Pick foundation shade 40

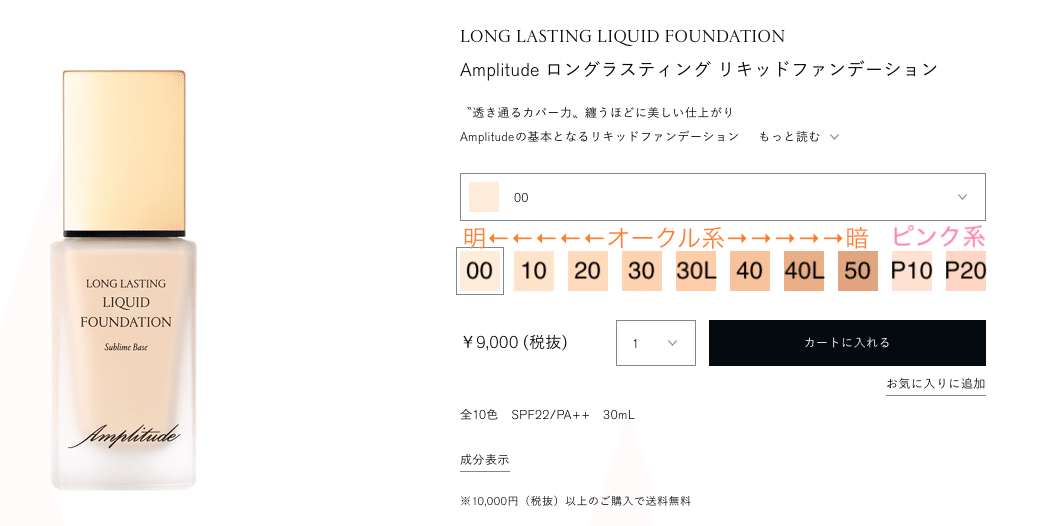pyautogui.click(x=750, y=271)
